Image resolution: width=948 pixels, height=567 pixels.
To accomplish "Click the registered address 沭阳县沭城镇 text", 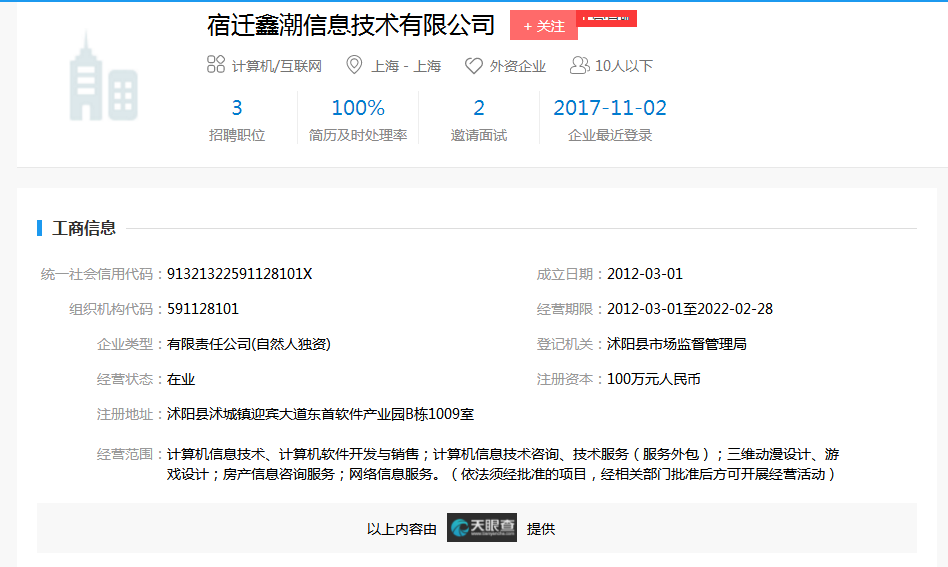I will click(320, 414).
